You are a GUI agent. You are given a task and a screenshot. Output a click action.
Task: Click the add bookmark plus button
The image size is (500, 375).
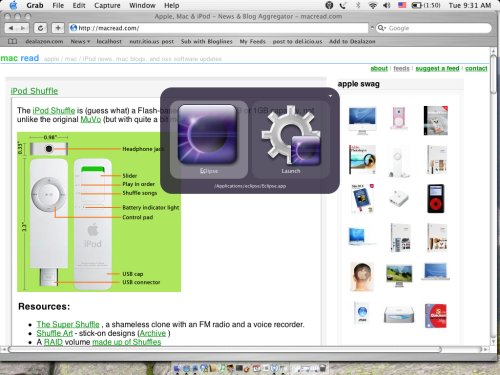[x=58, y=28]
